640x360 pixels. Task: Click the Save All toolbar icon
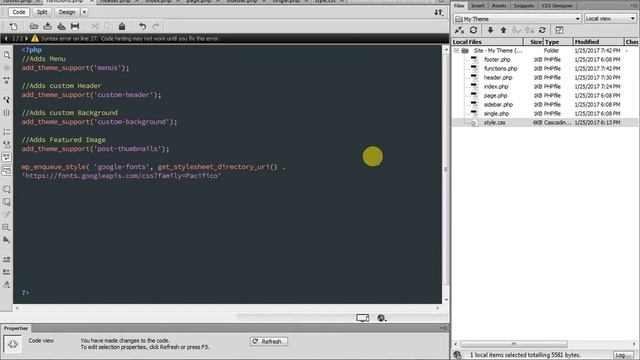click(61, 27)
